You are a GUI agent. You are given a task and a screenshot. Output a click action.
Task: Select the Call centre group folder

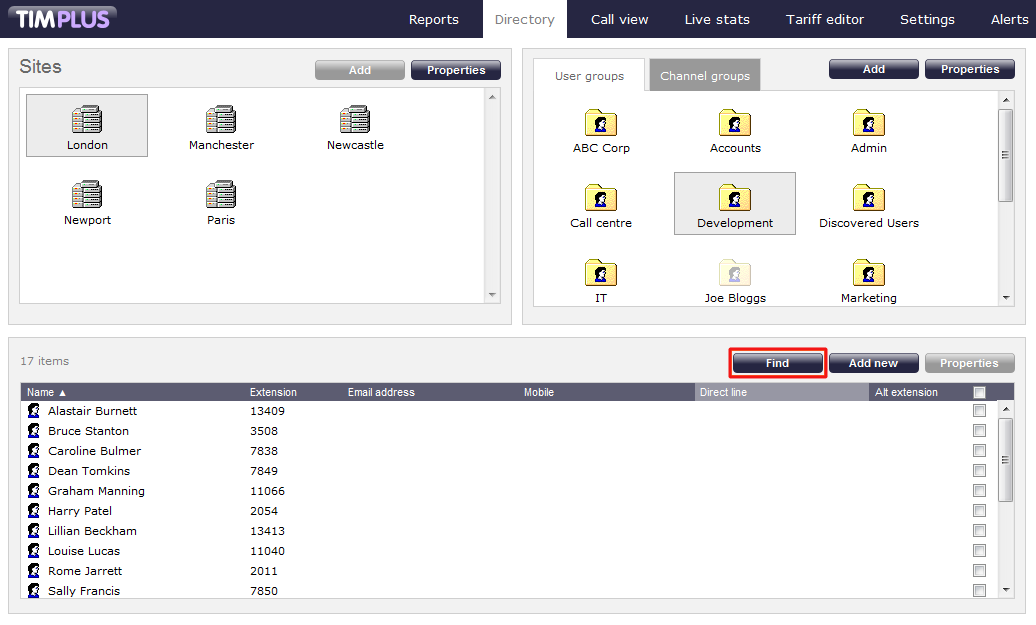[601, 198]
